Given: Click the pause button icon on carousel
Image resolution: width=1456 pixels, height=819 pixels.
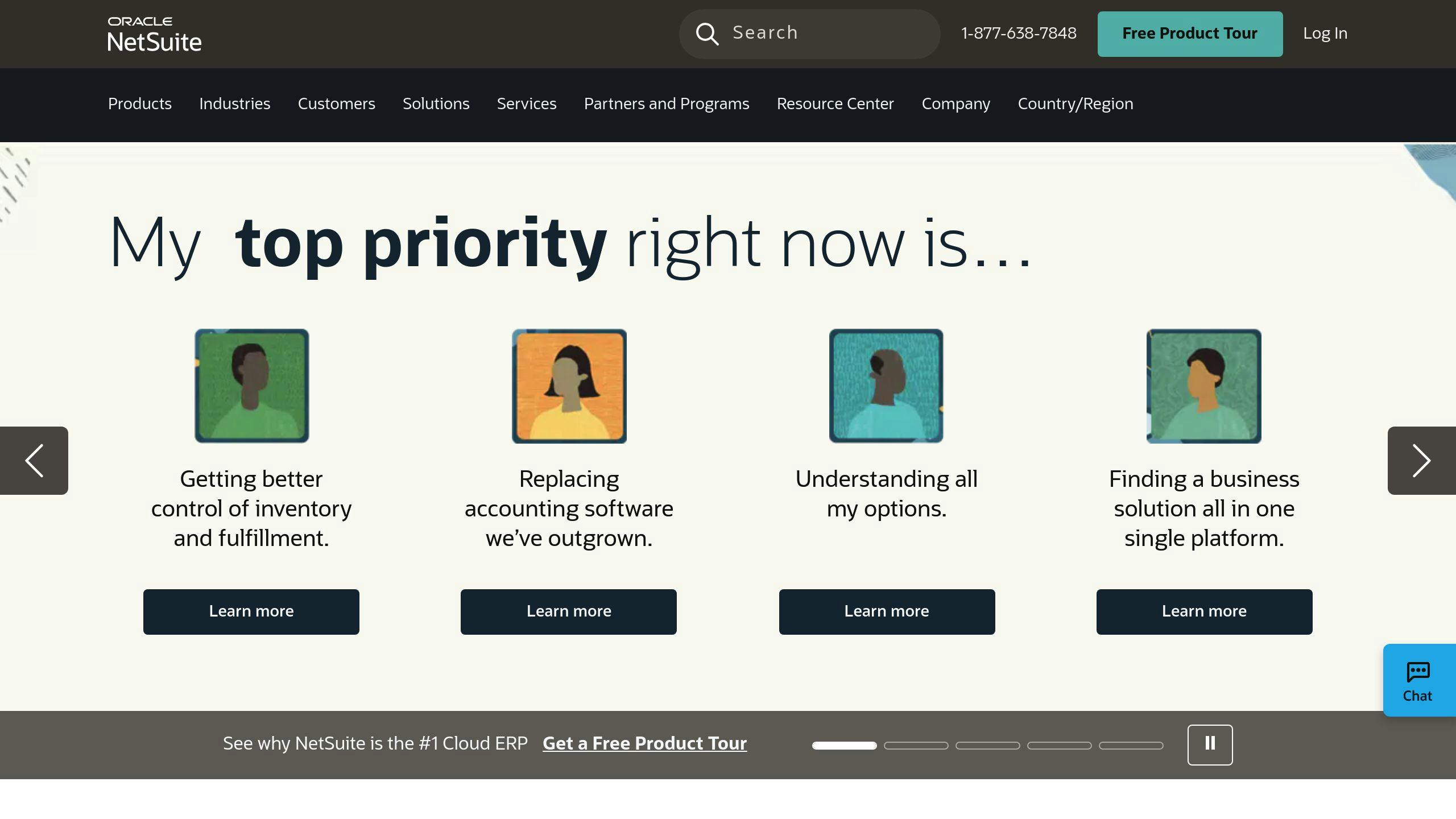Looking at the screenshot, I should 1210,744.
